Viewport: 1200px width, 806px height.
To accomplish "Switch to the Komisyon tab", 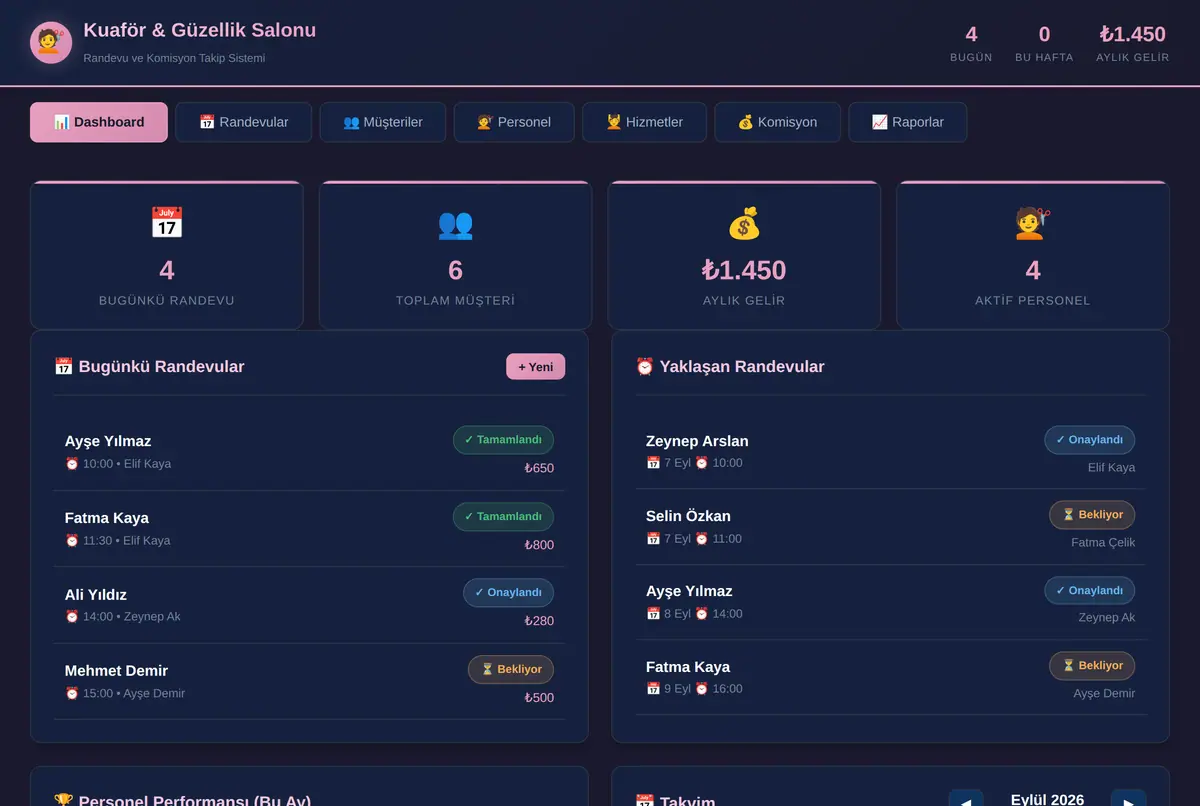I will pos(777,122).
